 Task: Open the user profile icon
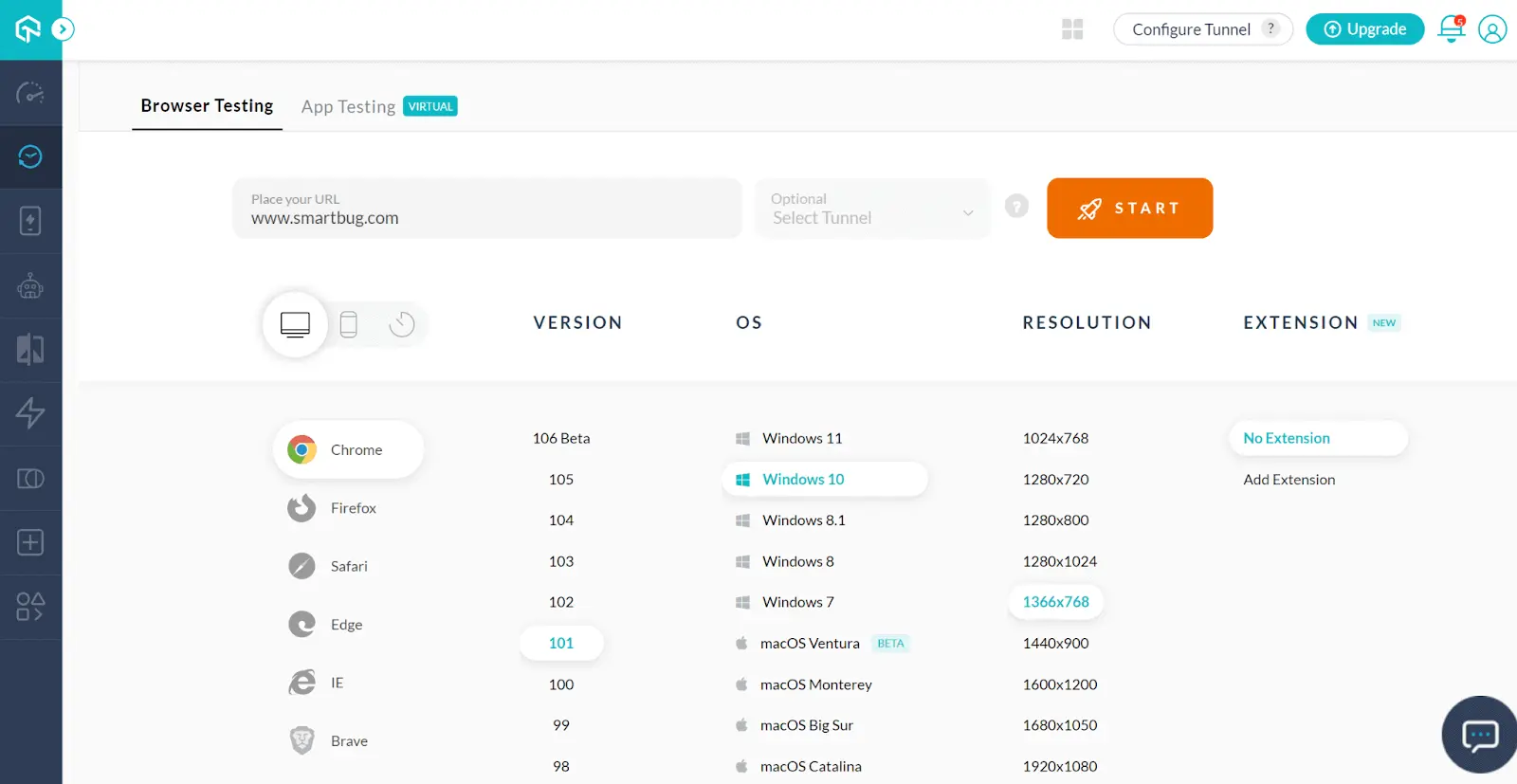pyautogui.click(x=1491, y=29)
